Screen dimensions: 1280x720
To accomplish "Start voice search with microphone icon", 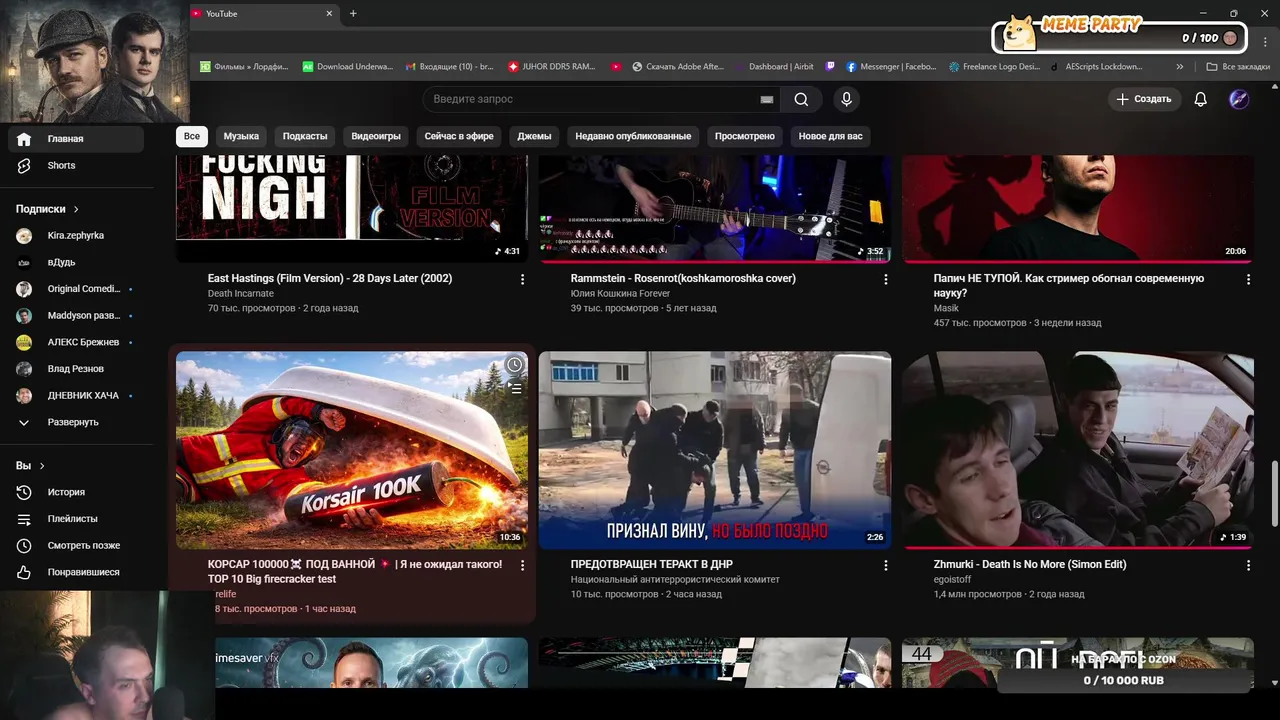I will 846,99.
